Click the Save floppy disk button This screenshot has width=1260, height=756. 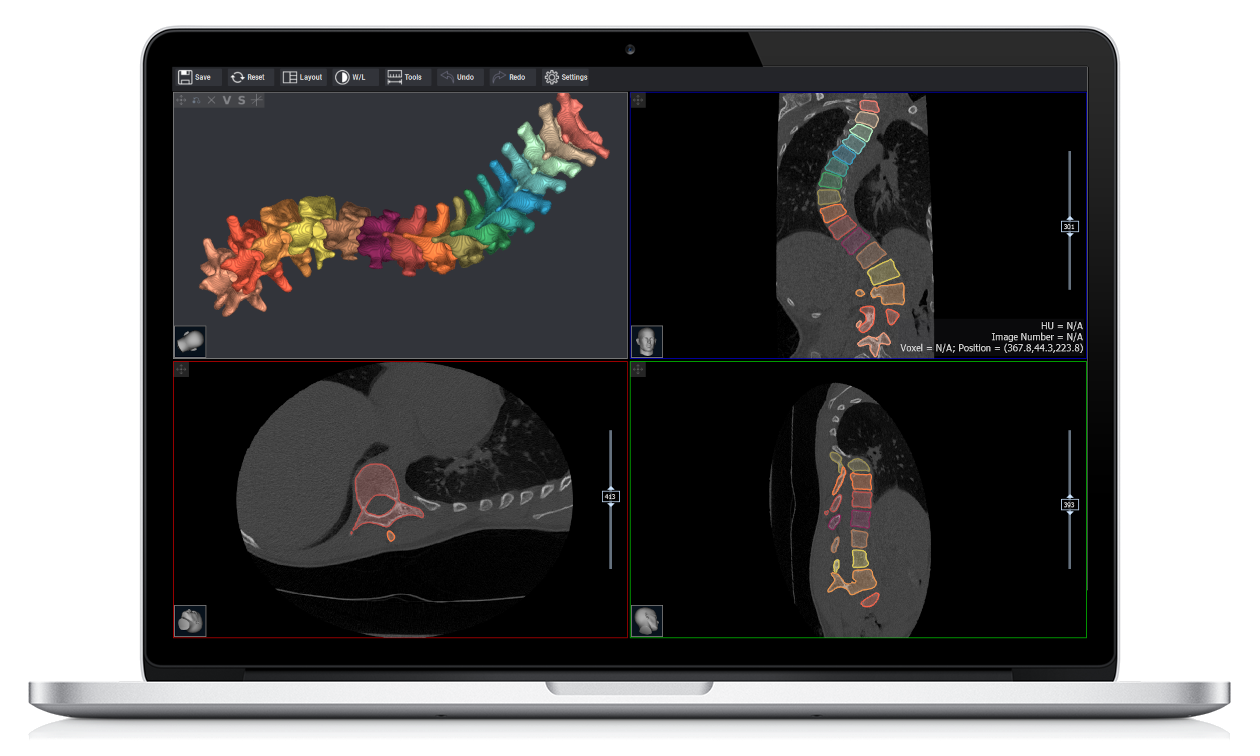[195, 77]
